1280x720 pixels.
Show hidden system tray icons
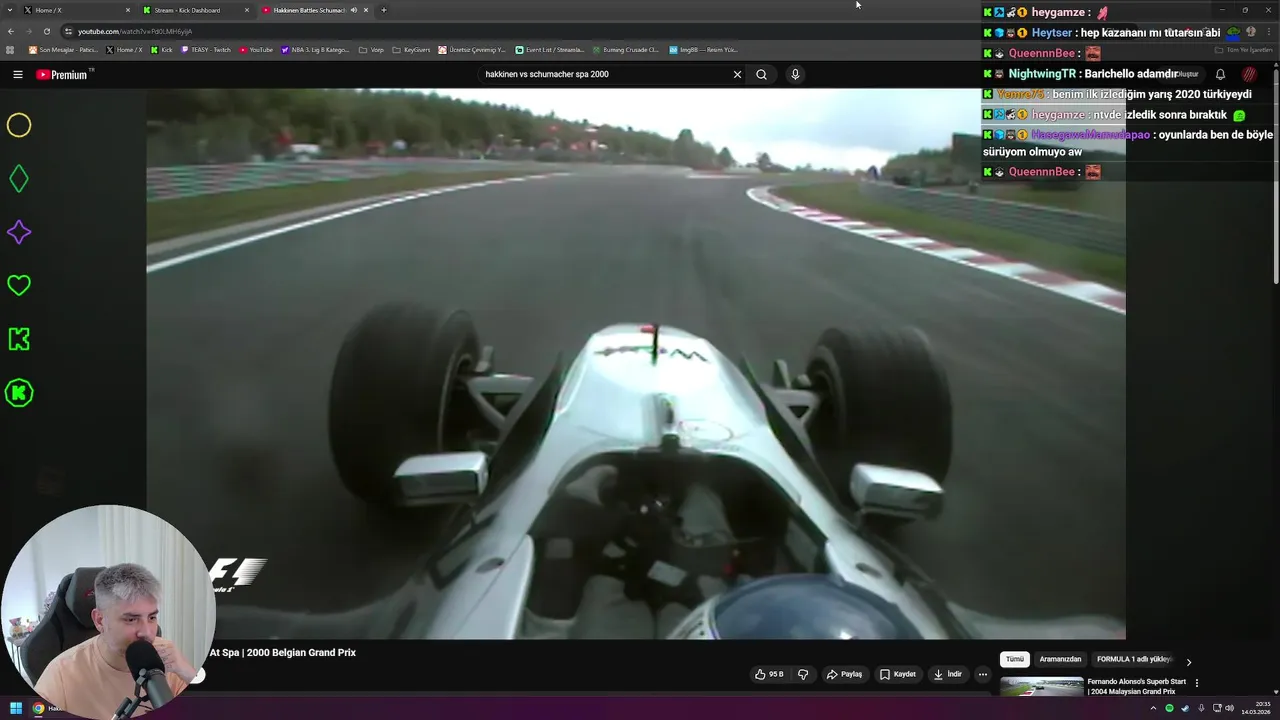(1153, 708)
